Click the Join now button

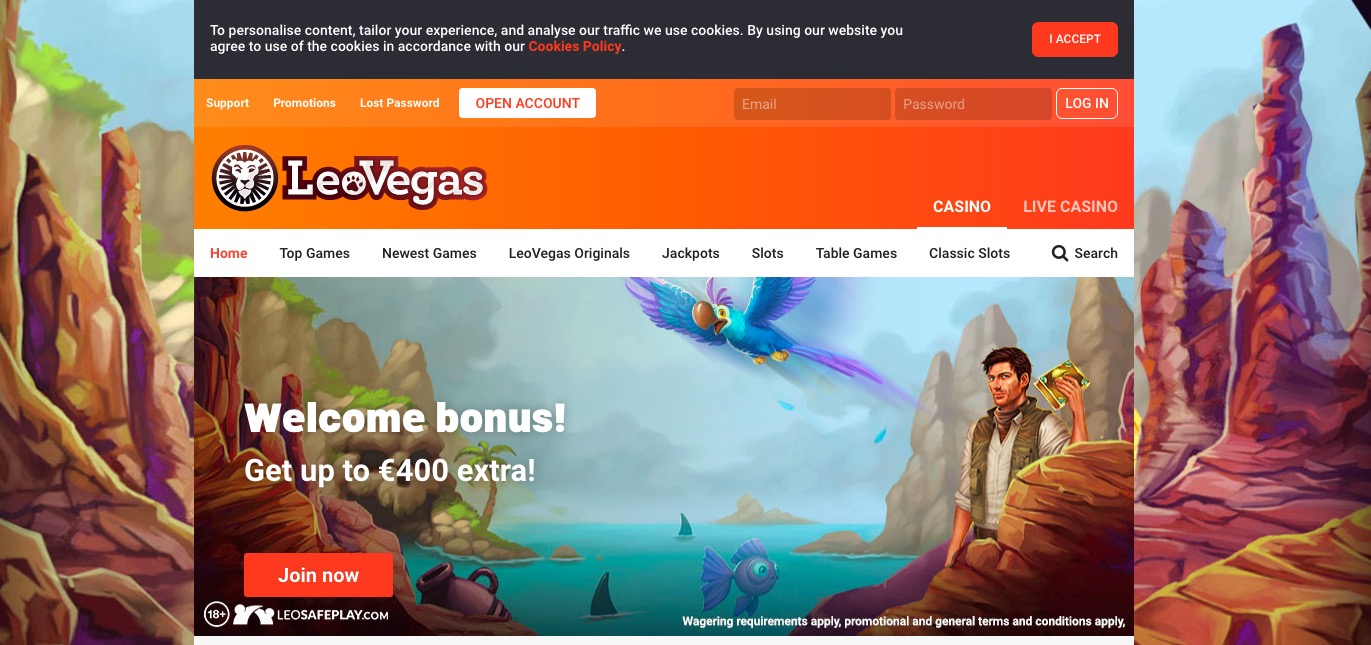[318, 575]
